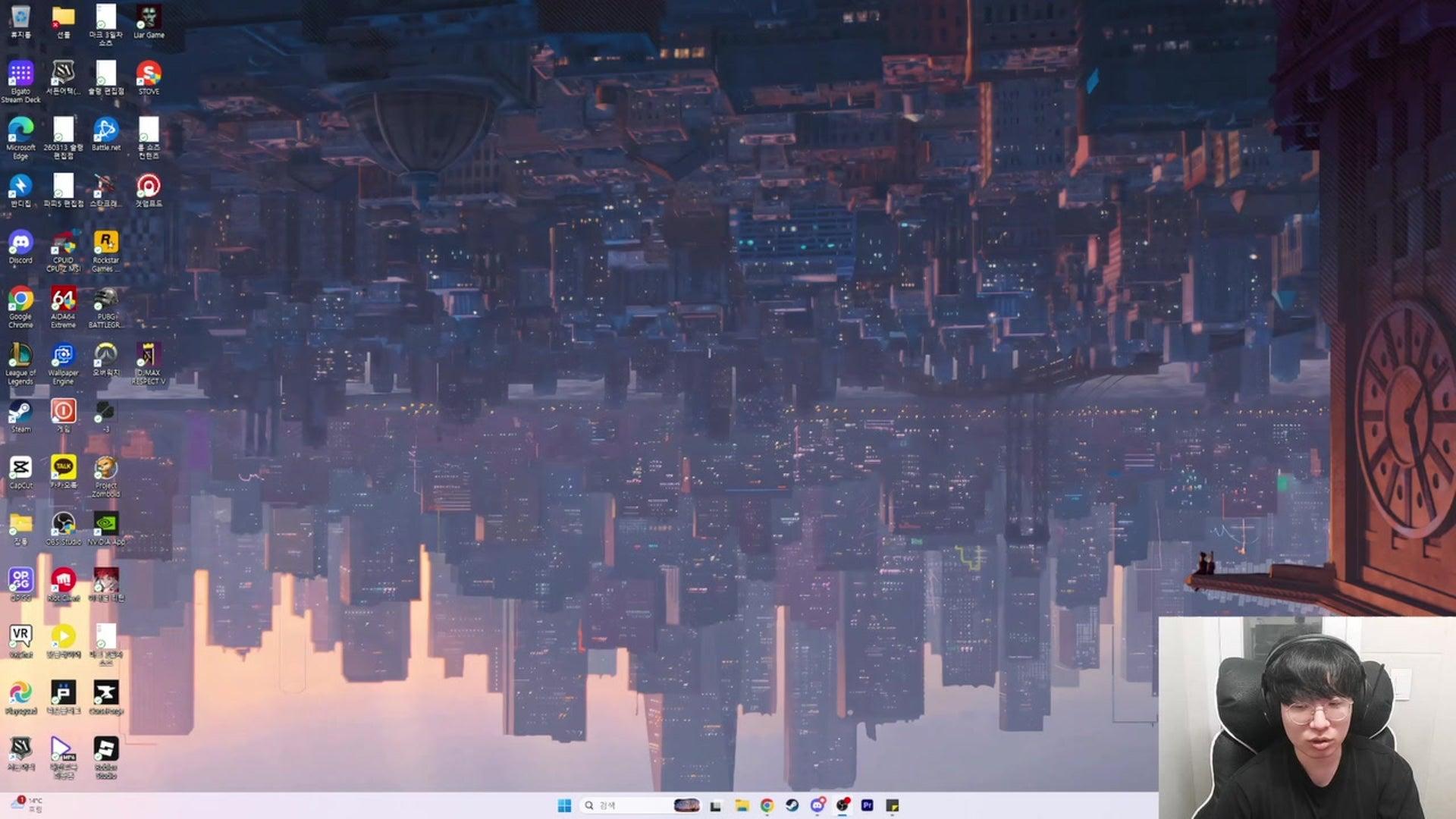Select the Rockstar Games launcher icon
Viewport: 1456px width, 819px height.
click(x=105, y=243)
